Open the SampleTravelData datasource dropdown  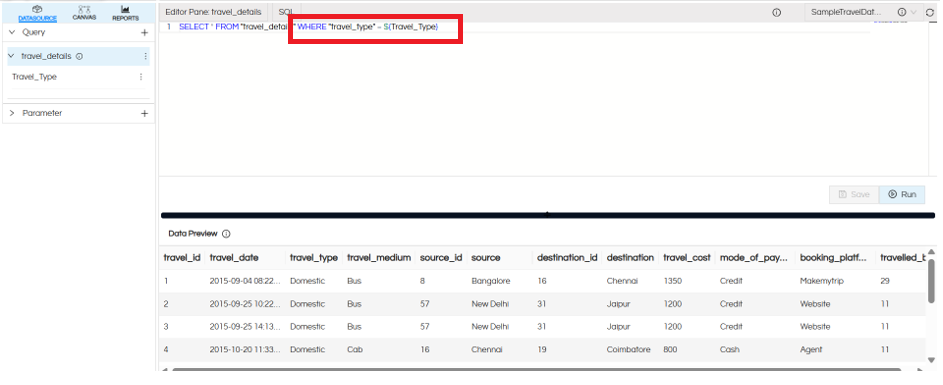pos(864,12)
